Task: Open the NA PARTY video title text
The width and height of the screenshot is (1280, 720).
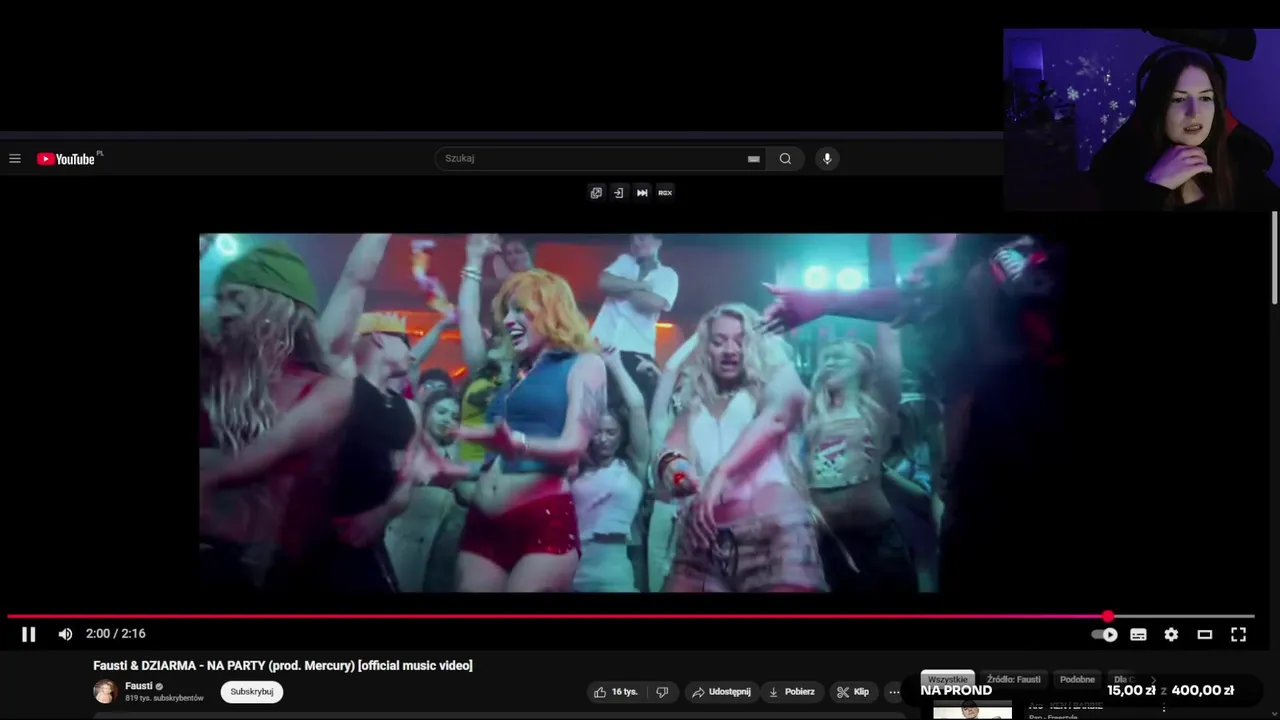Action: [283, 665]
